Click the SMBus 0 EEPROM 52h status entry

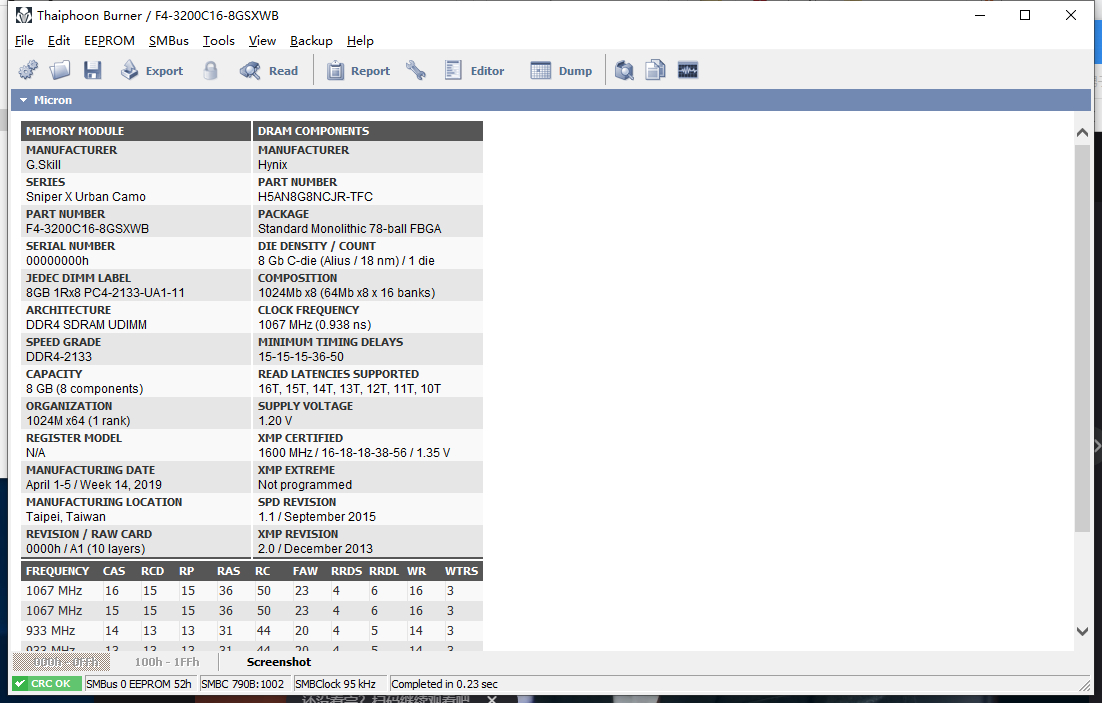(x=139, y=683)
